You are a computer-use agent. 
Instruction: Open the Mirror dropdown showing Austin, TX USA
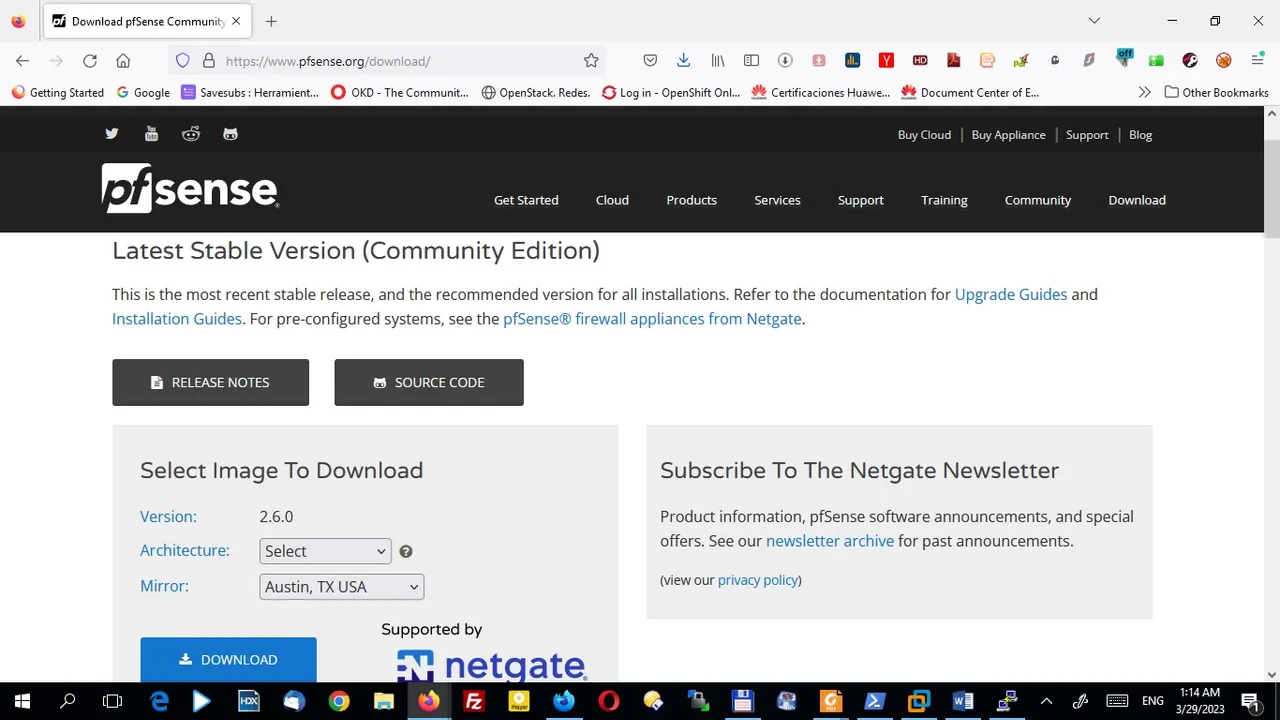pyautogui.click(x=342, y=587)
